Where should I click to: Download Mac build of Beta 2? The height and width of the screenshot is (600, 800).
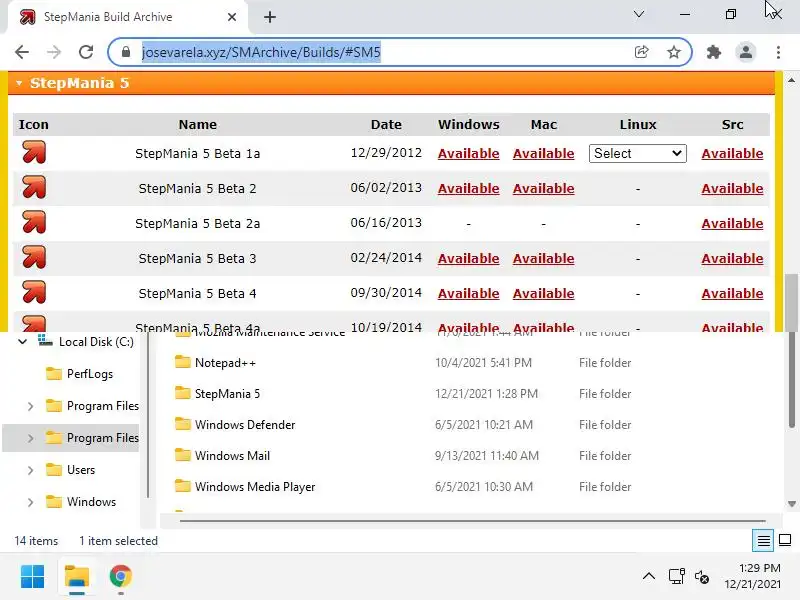click(x=543, y=189)
